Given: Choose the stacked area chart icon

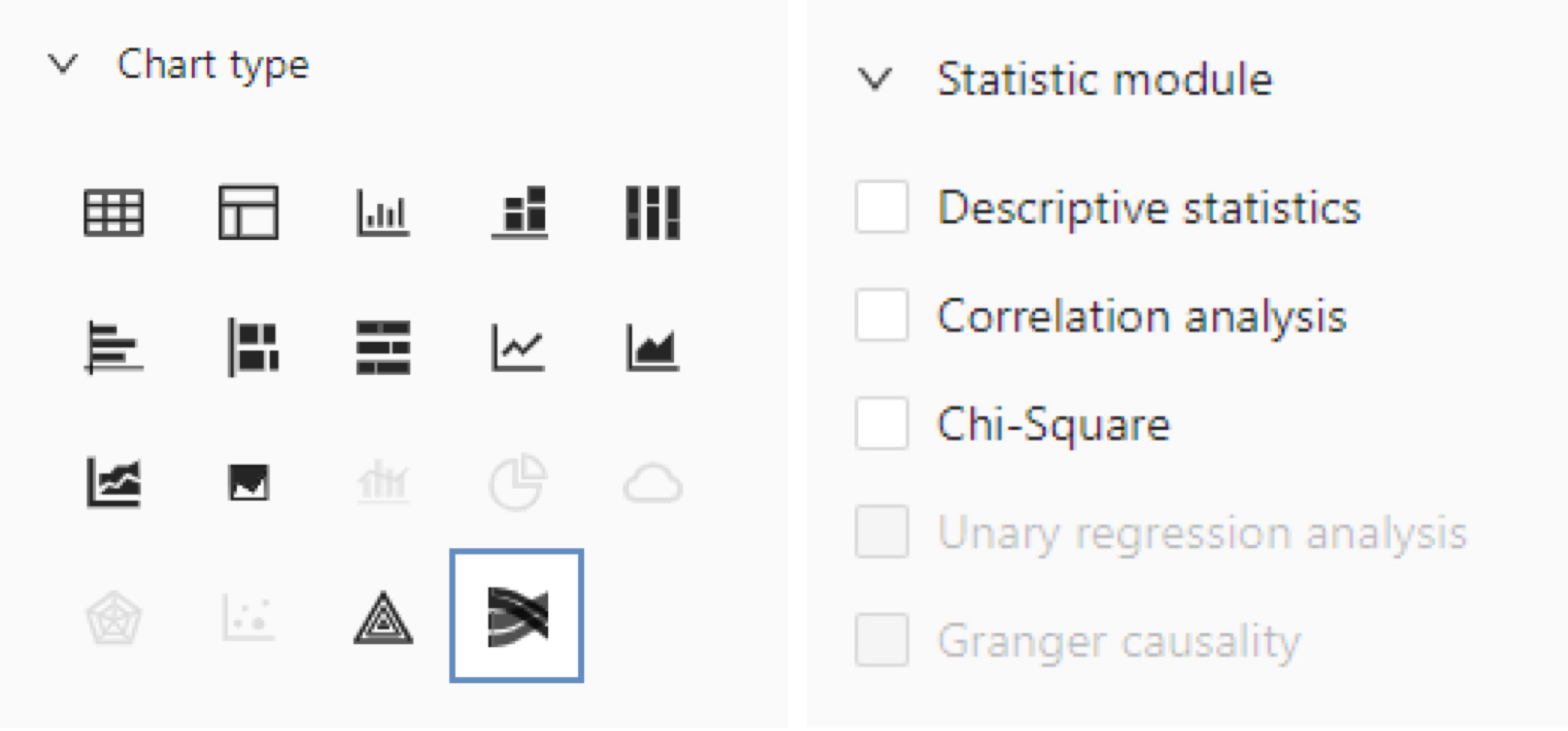Looking at the screenshot, I should tap(114, 482).
